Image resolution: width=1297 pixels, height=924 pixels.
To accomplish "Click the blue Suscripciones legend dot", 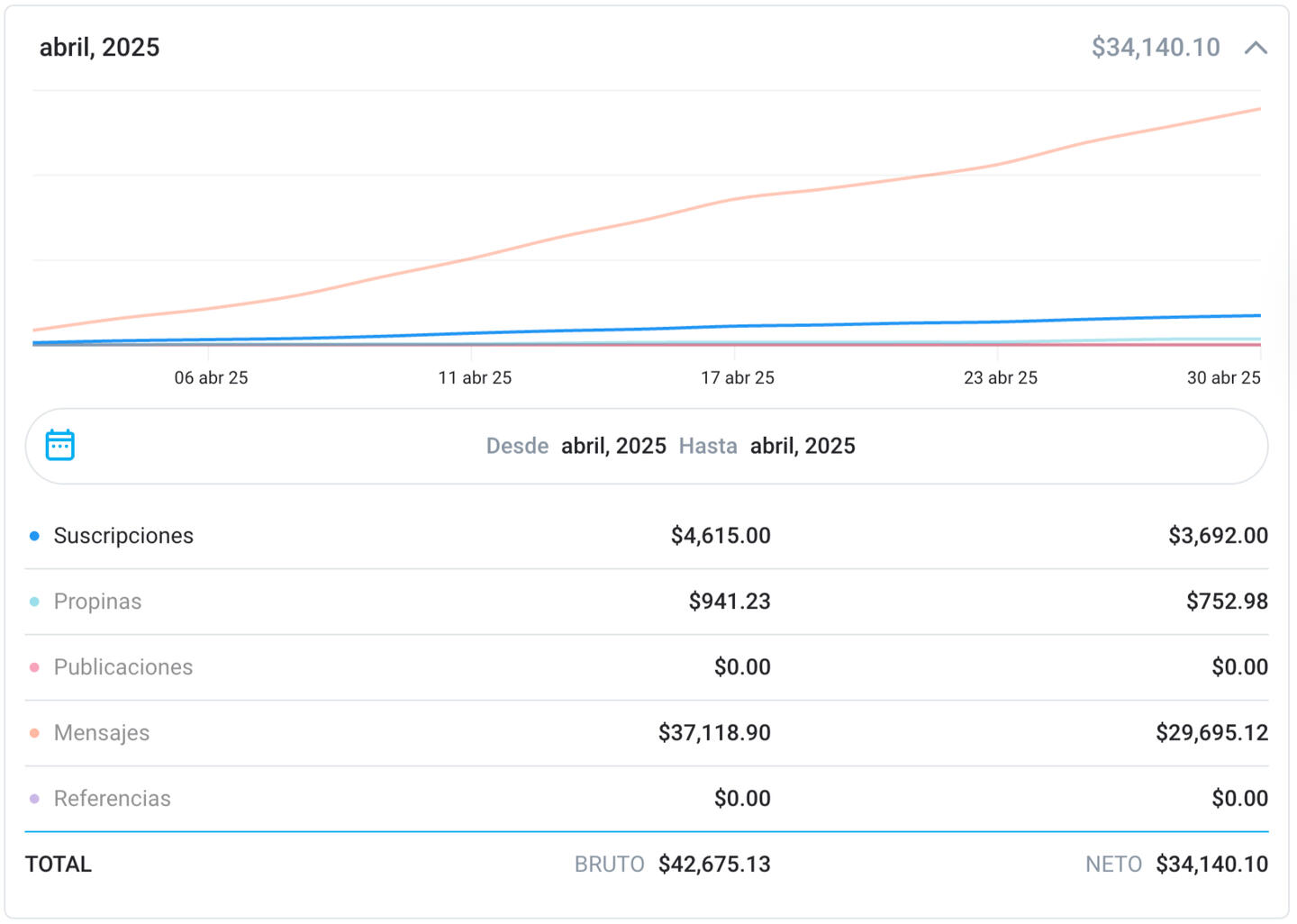I will coord(34,536).
